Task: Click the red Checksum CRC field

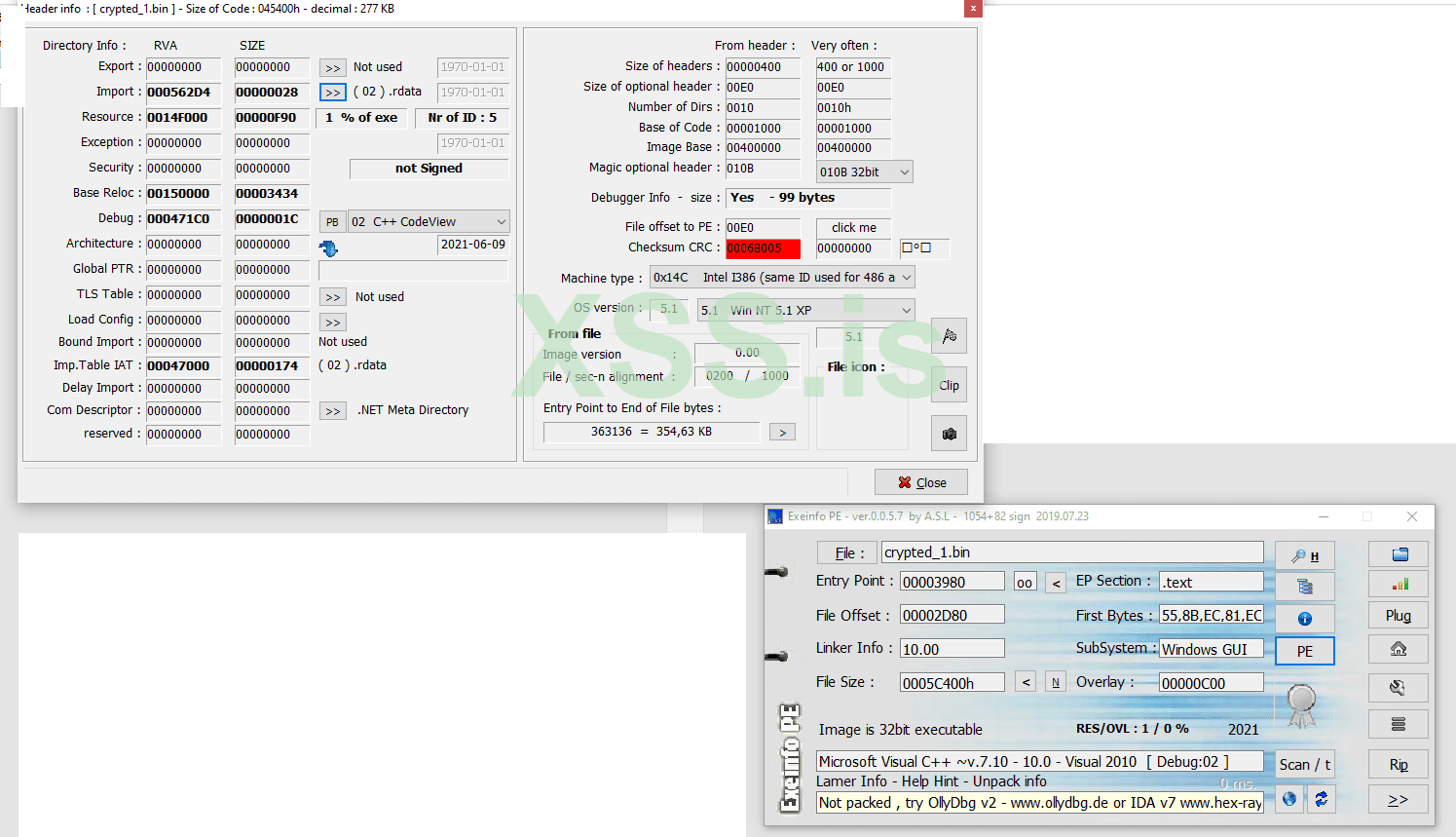Action: pyautogui.click(x=763, y=248)
